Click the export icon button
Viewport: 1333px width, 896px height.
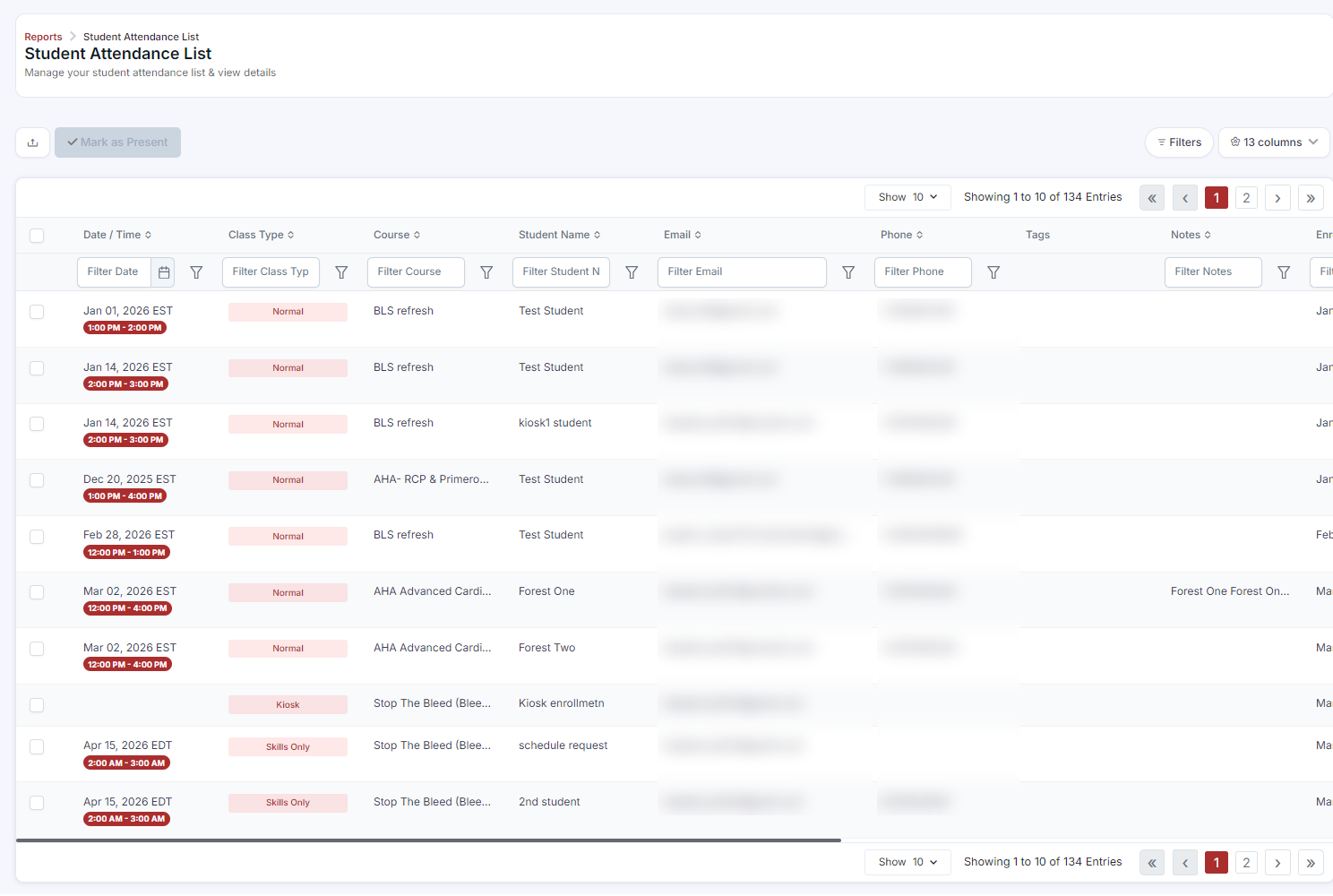pyautogui.click(x=33, y=142)
